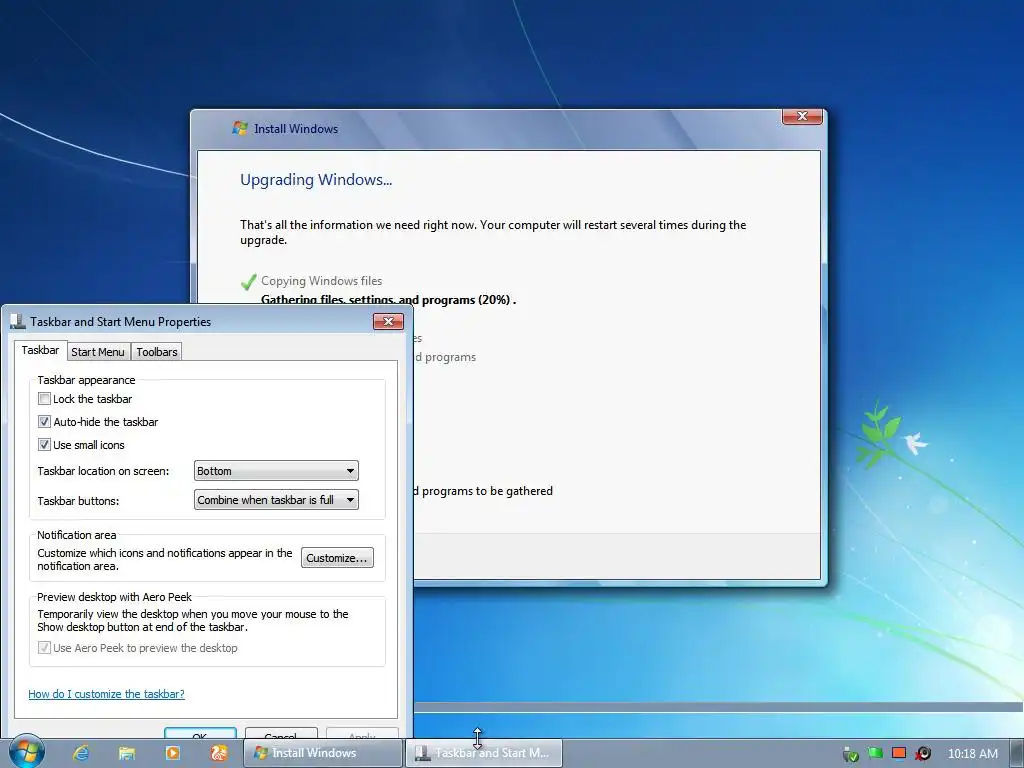Screen dimensions: 1024x768
Task: Open the orange browser icon in taskbar
Action: point(219,753)
